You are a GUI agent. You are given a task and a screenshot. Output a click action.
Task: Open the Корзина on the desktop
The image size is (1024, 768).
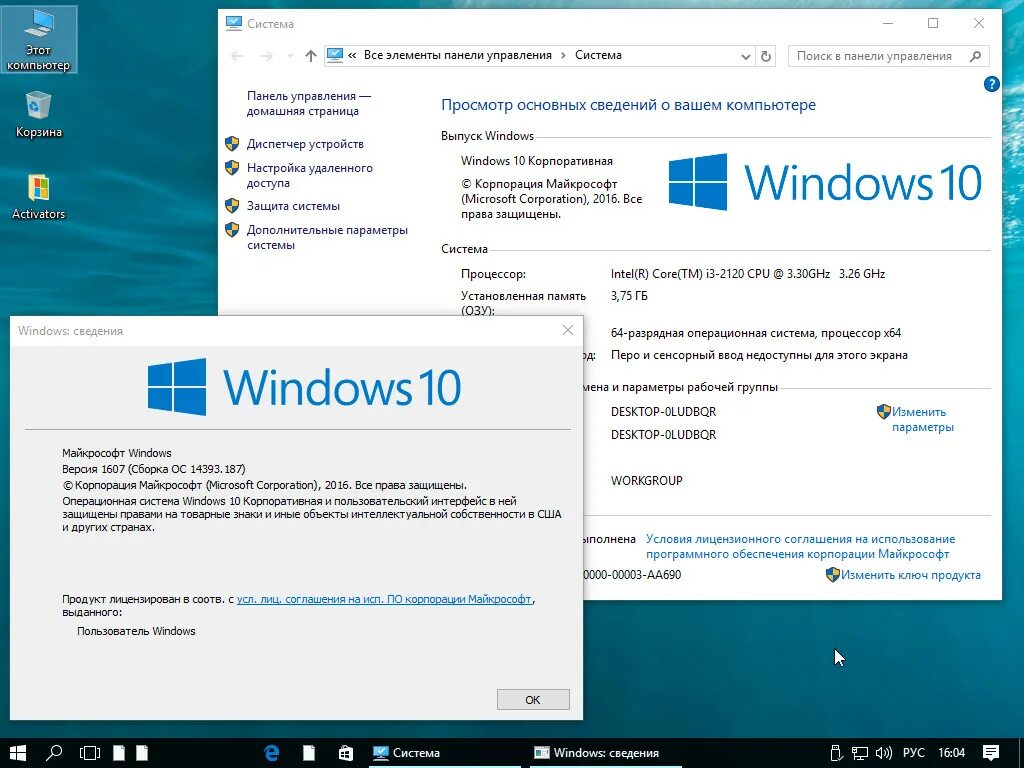tap(38, 110)
